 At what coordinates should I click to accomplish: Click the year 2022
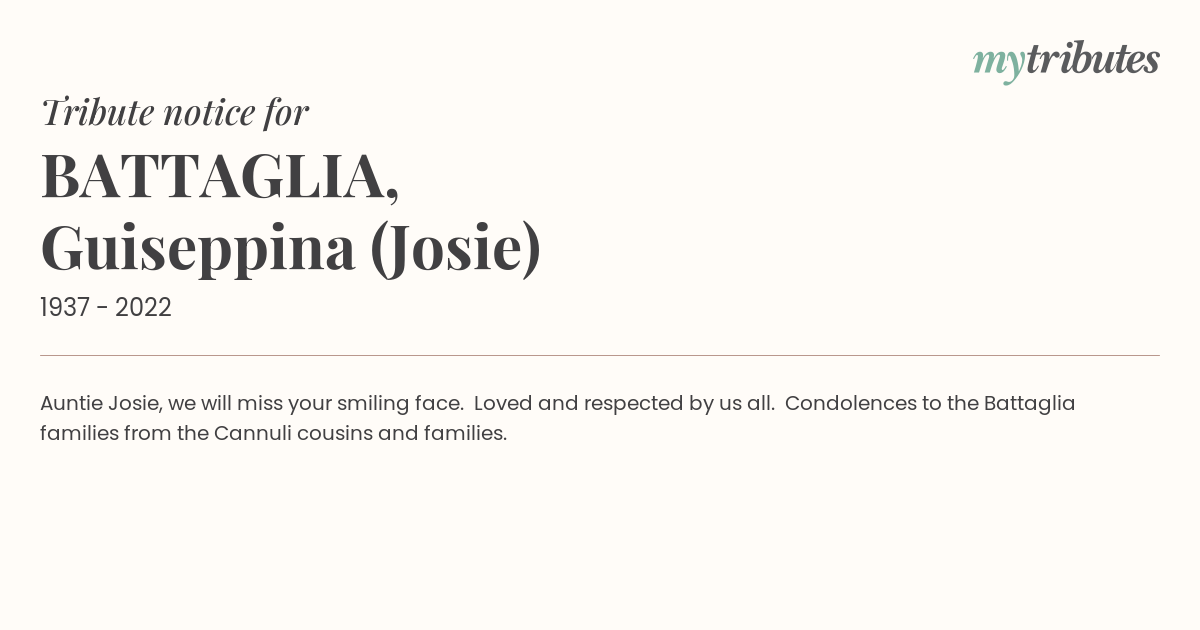[143, 307]
